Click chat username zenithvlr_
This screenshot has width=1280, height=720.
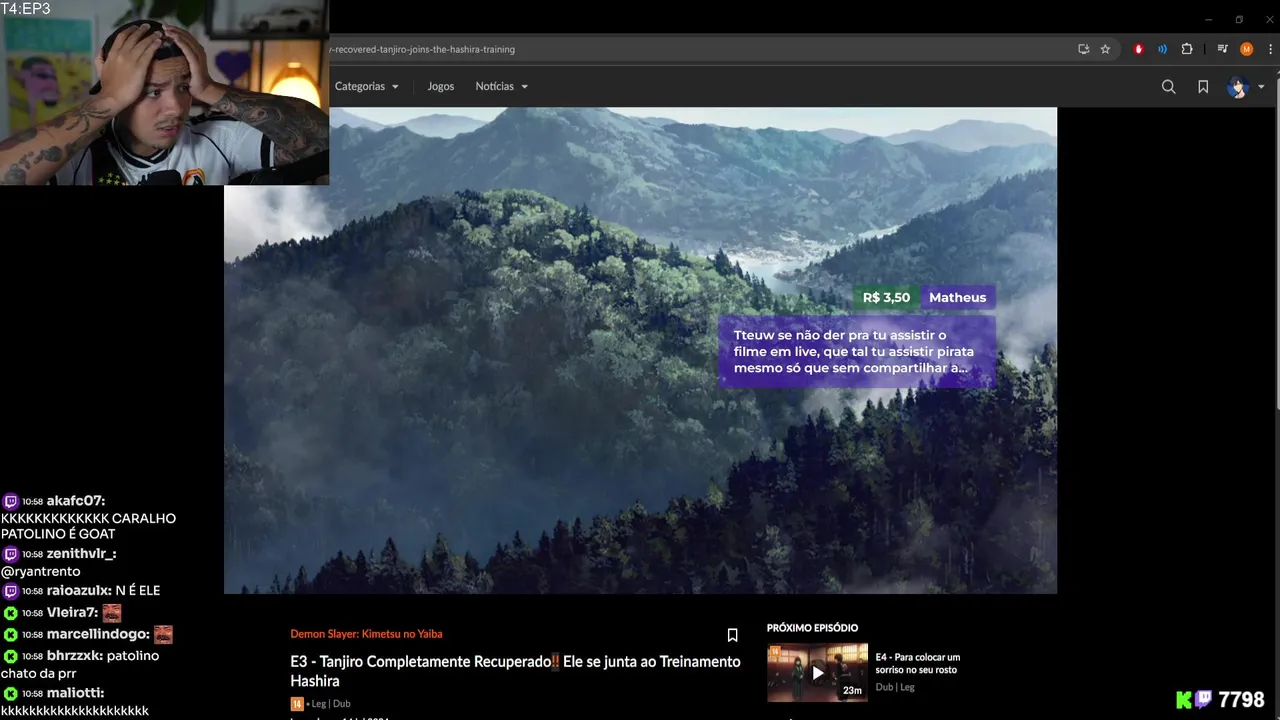click(81, 554)
